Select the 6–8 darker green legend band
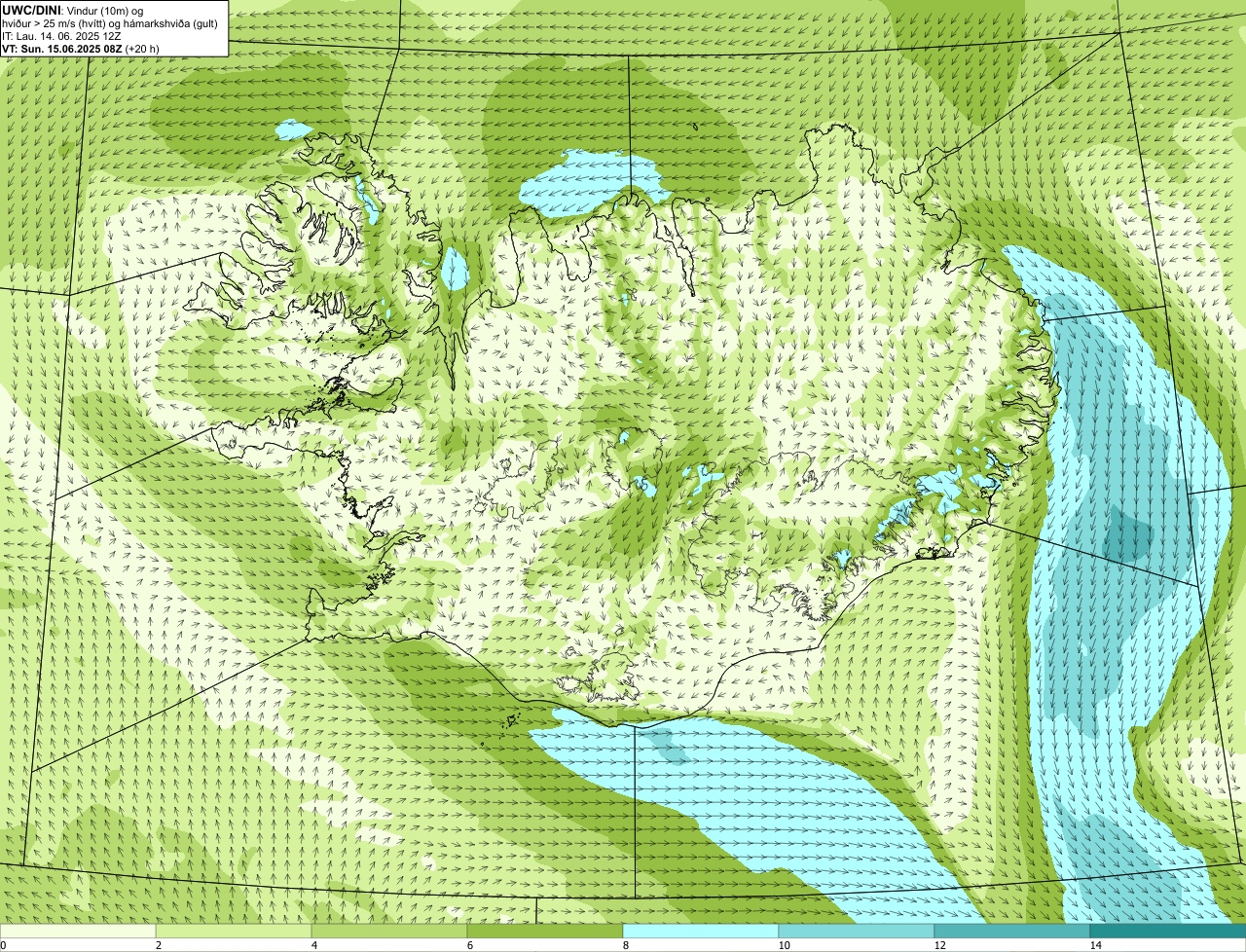Viewport: 1246px width, 952px height. [x=545, y=931]
